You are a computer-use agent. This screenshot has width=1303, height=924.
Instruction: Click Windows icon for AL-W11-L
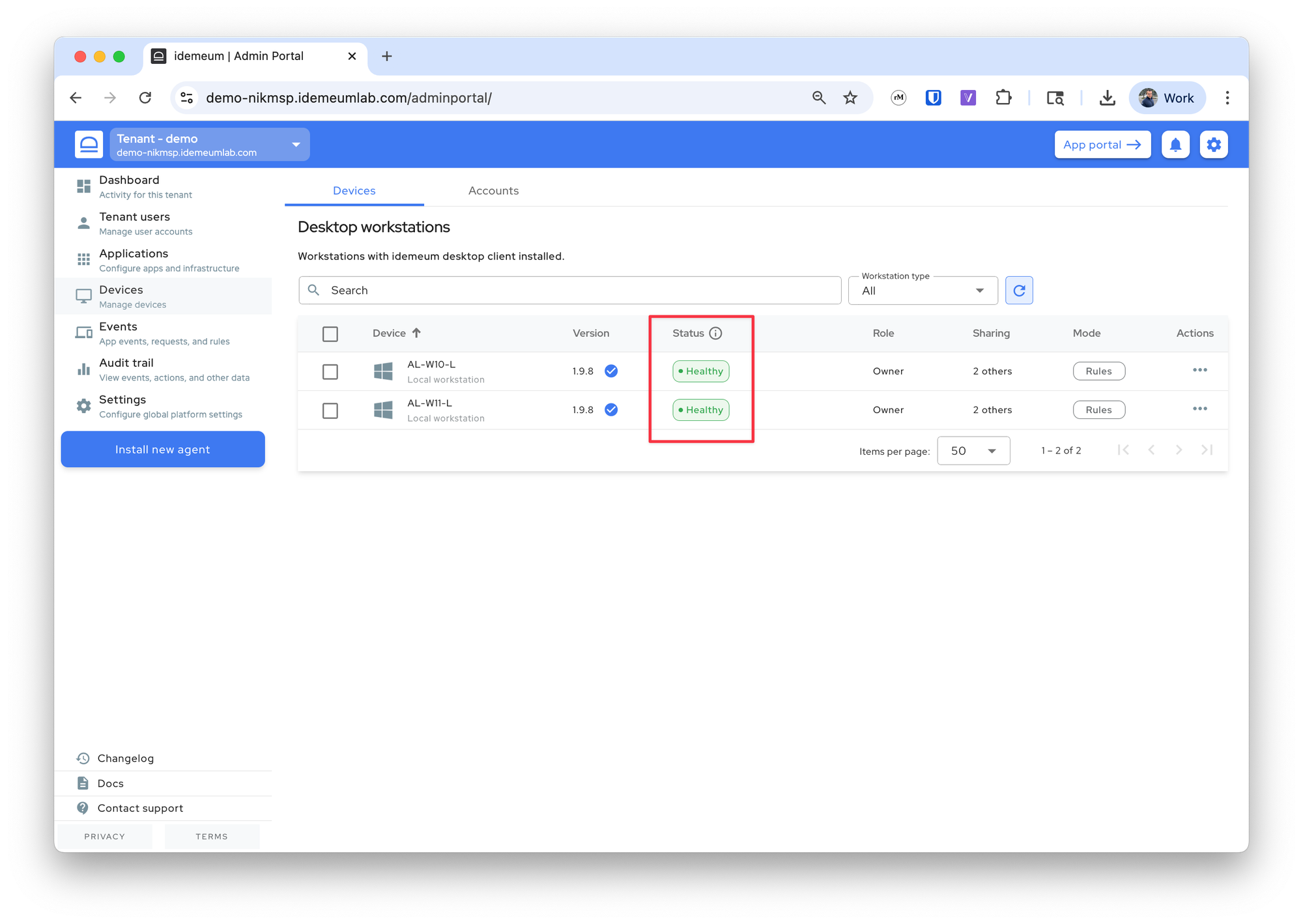383,410
